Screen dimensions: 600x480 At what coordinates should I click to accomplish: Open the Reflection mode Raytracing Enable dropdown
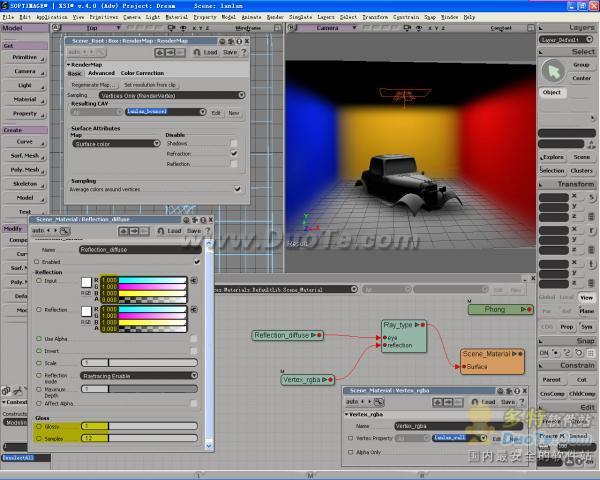[x=139, y=376]
